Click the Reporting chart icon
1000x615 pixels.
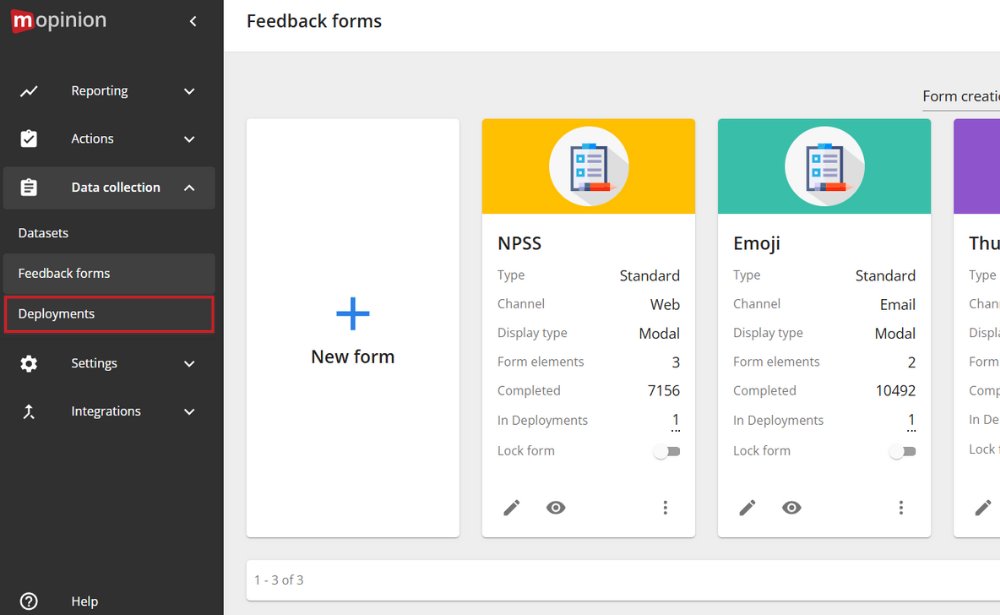click(29, 91)
